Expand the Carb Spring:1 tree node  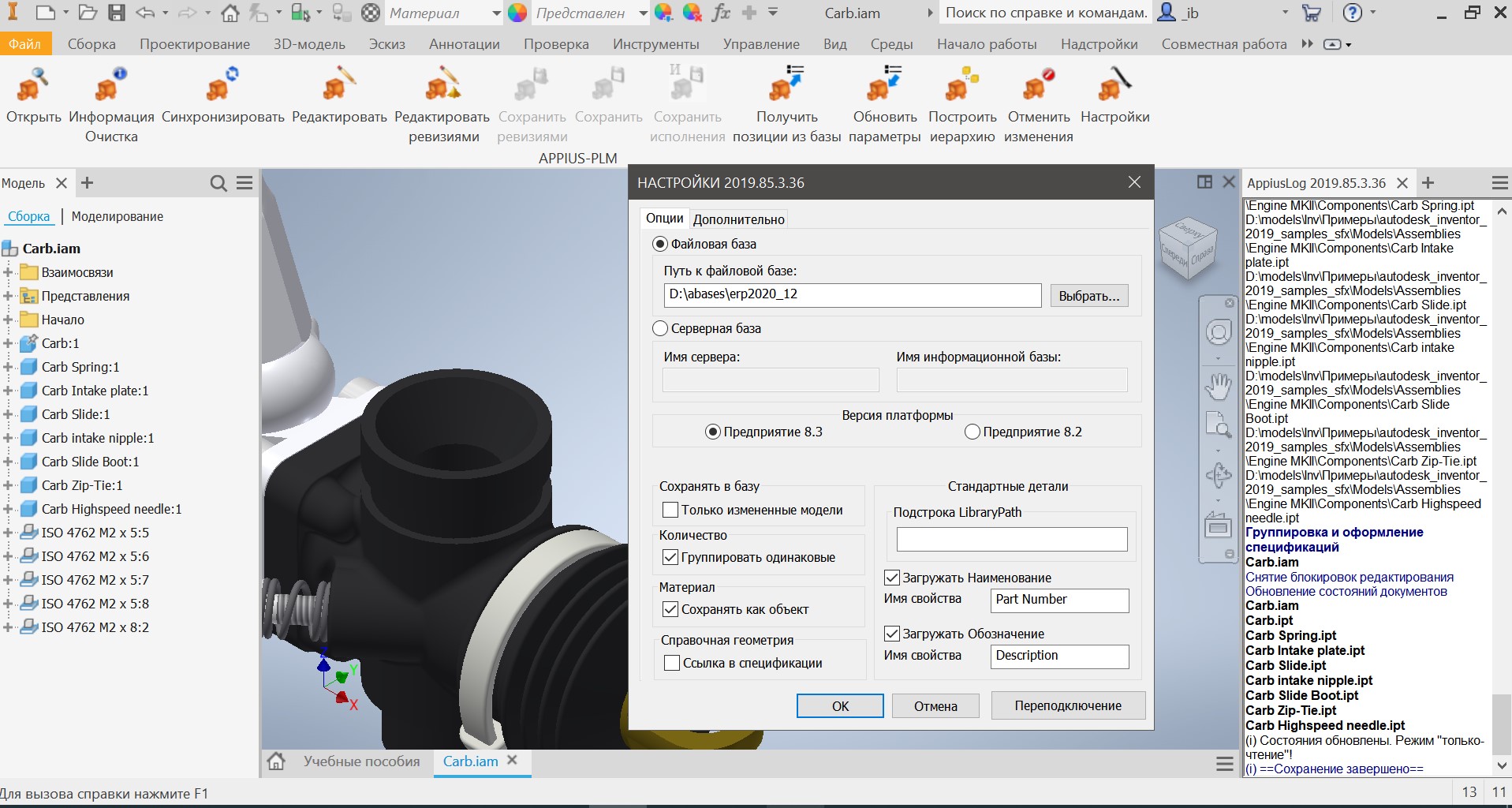(9, 367)
